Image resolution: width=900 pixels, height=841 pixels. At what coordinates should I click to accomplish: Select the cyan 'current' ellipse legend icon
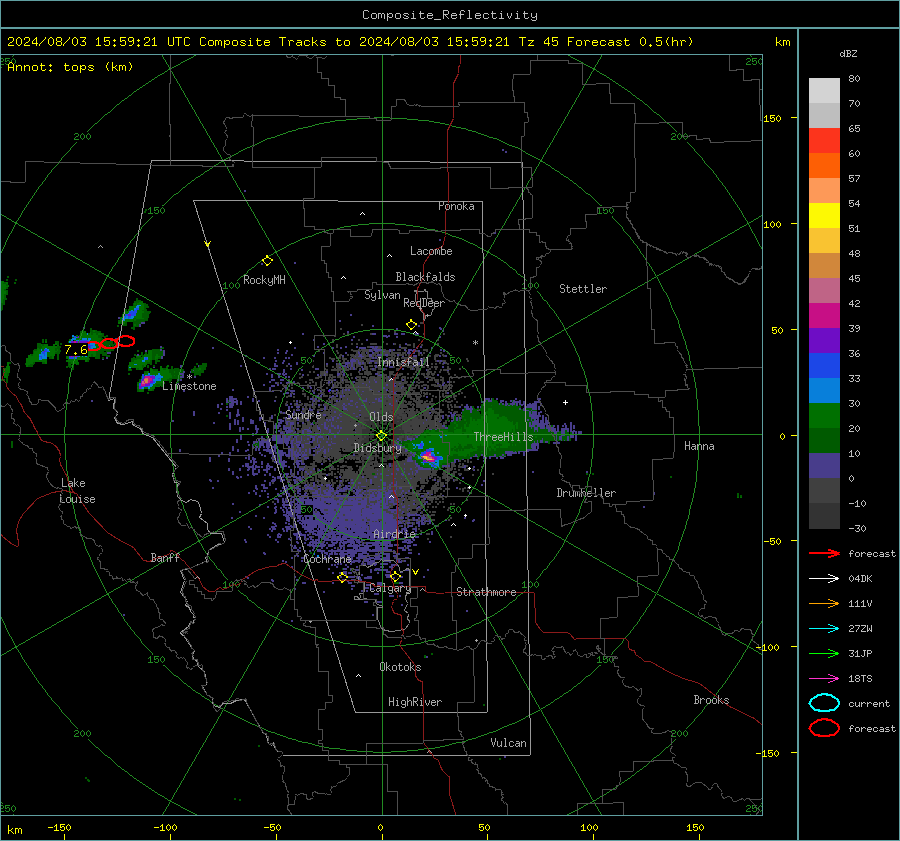[x=824, y=703]
